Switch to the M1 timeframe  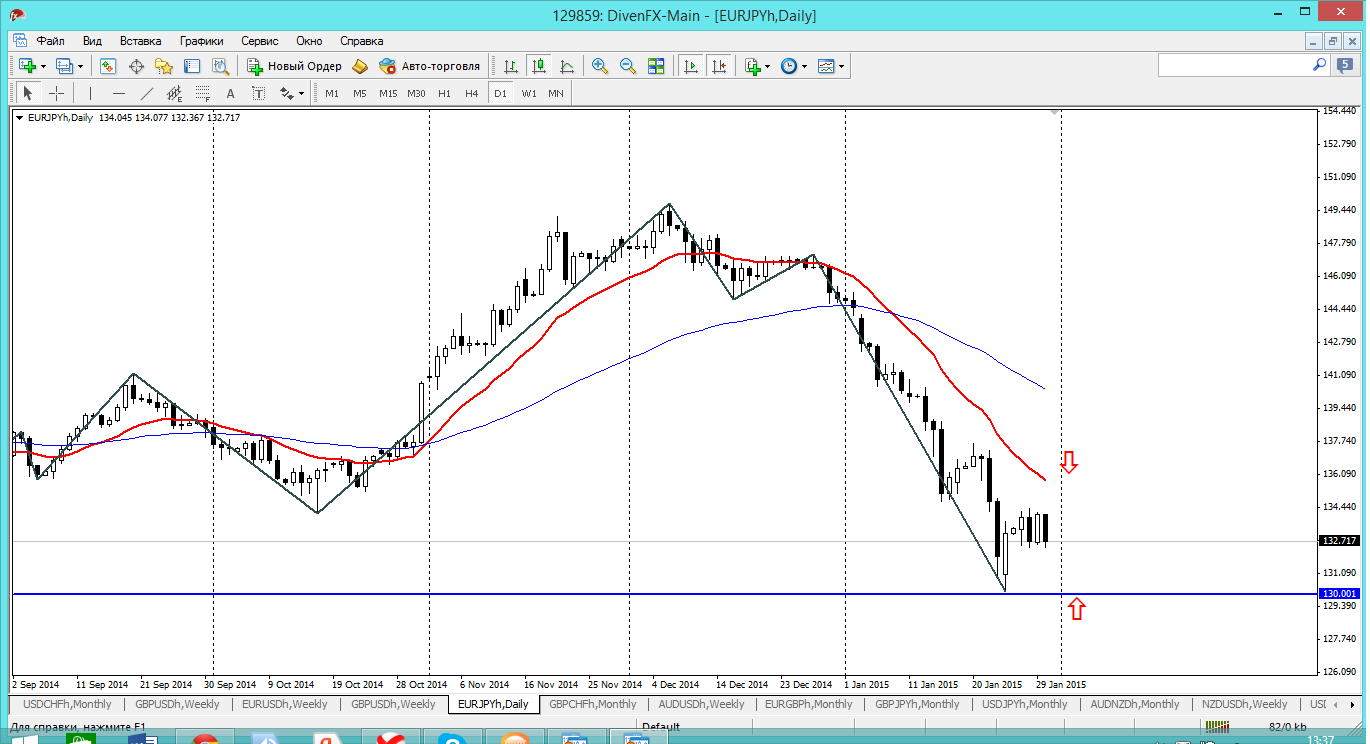click(332, 93)
